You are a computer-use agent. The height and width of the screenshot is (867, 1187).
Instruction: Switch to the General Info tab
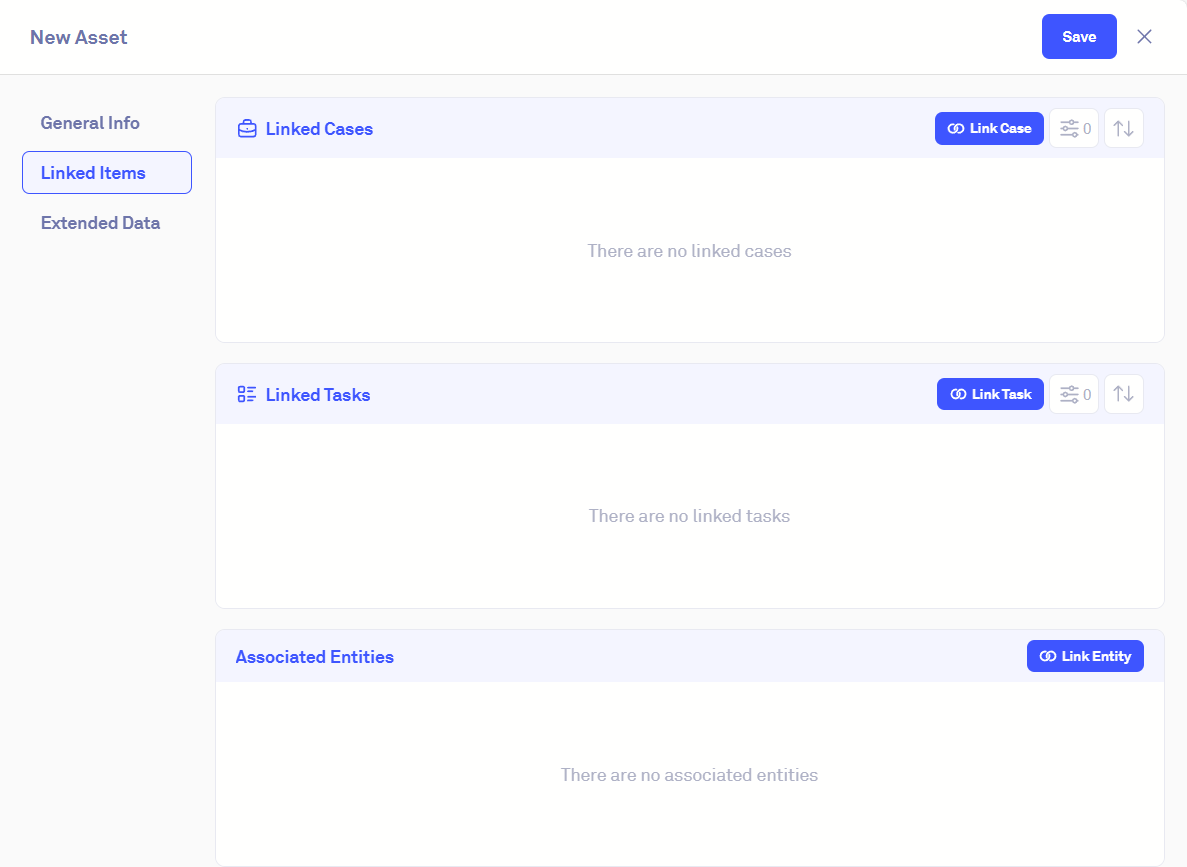click(90, 123)
